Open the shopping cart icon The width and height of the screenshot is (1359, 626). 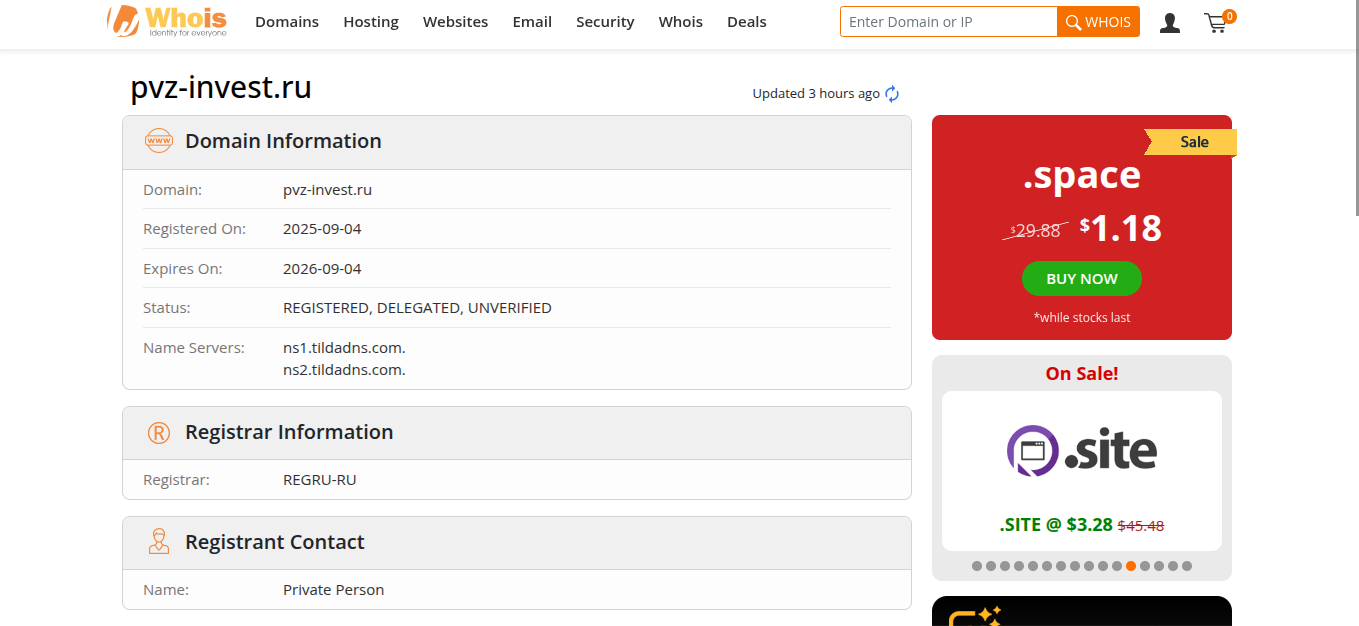click(x=1216, y=22)
